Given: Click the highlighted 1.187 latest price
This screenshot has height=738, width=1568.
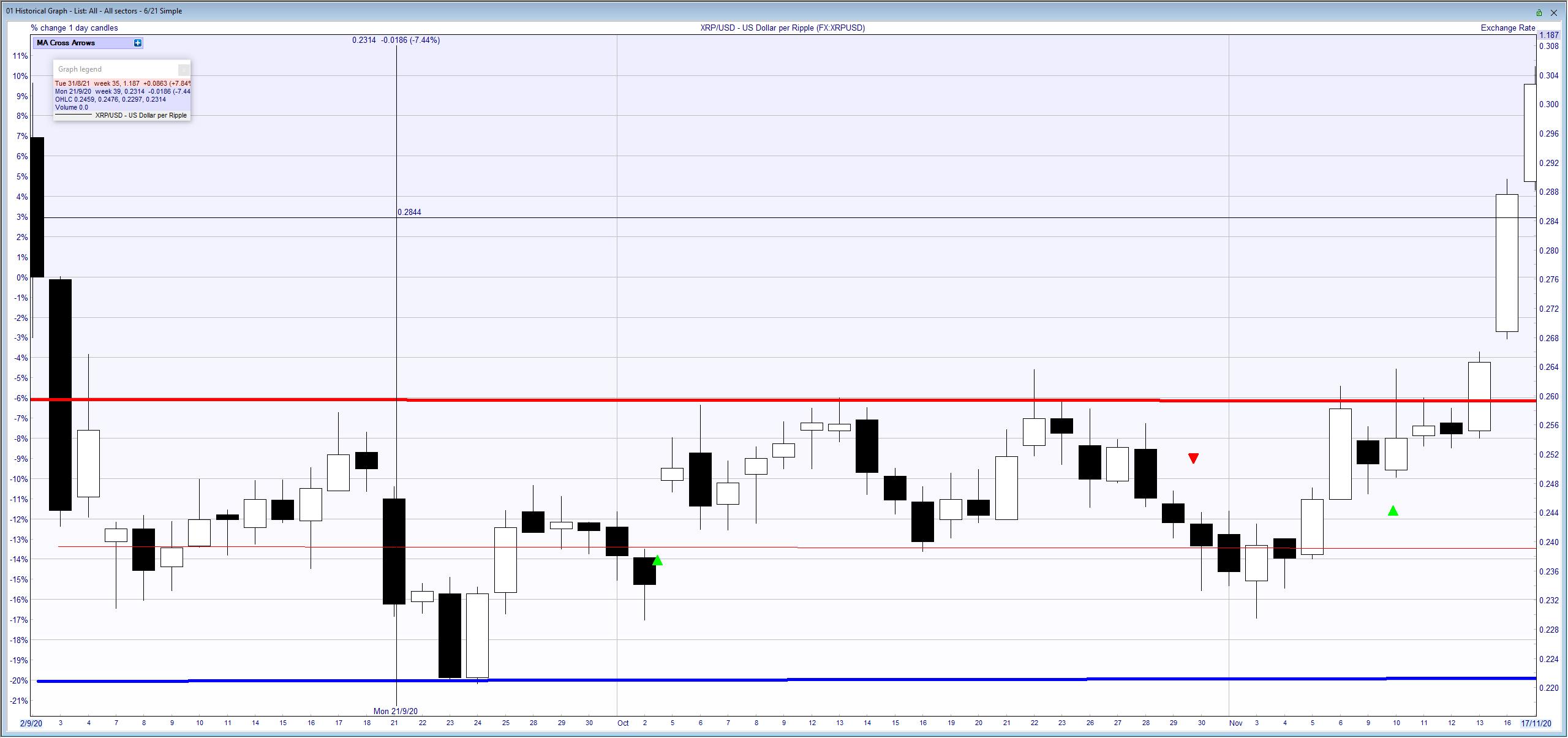Looking at the screenshot, I should (x=1548, y=36).
